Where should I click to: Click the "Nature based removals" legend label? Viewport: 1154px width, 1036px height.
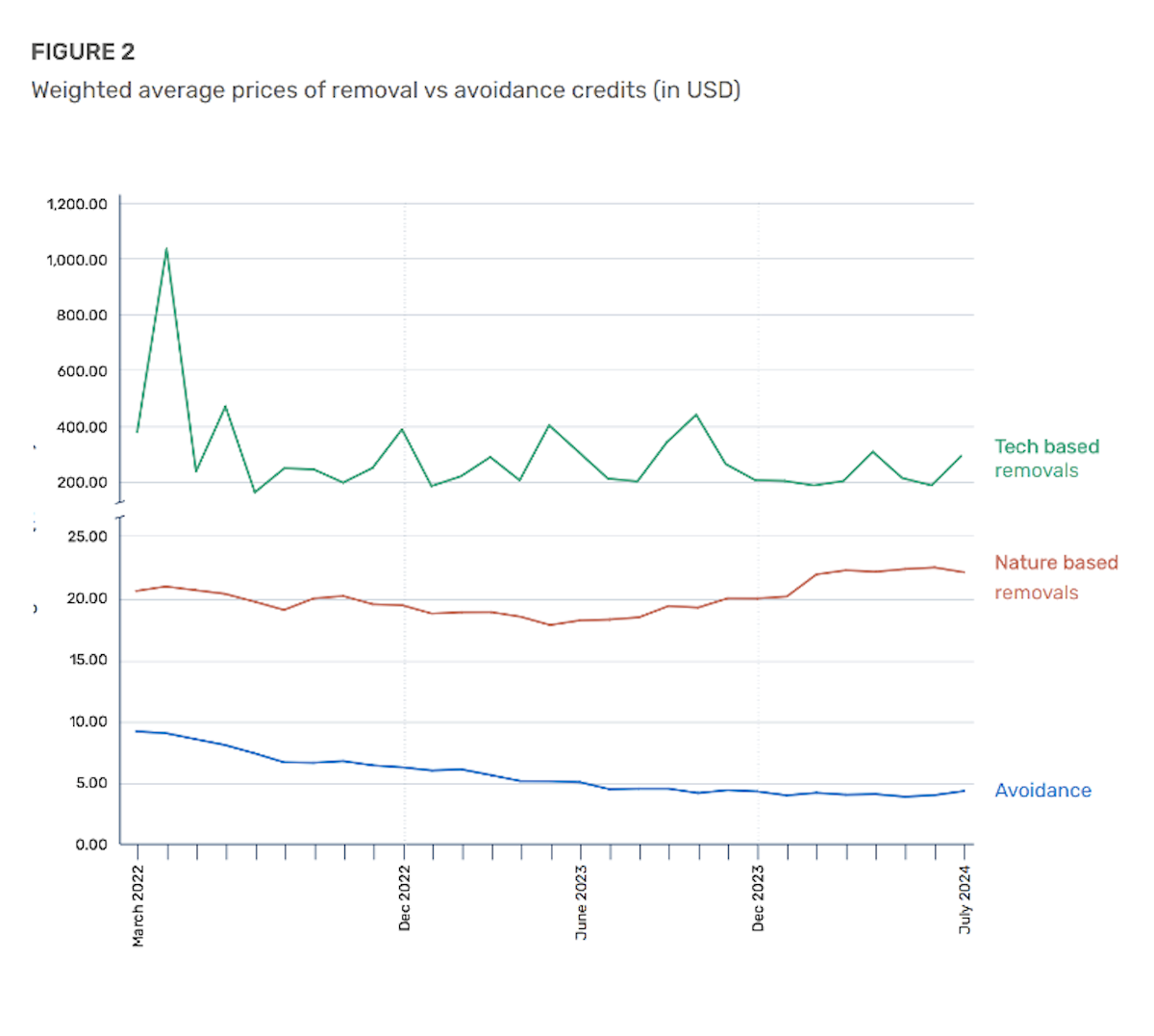[1056, 577]
